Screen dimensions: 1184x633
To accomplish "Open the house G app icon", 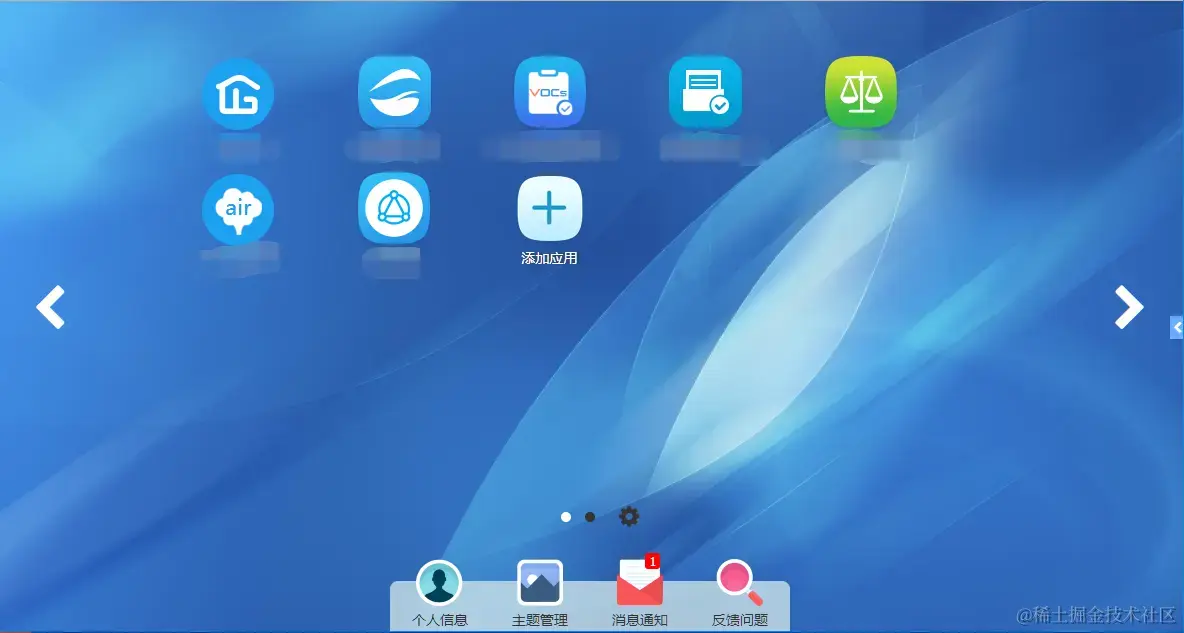I will point(238,94).
